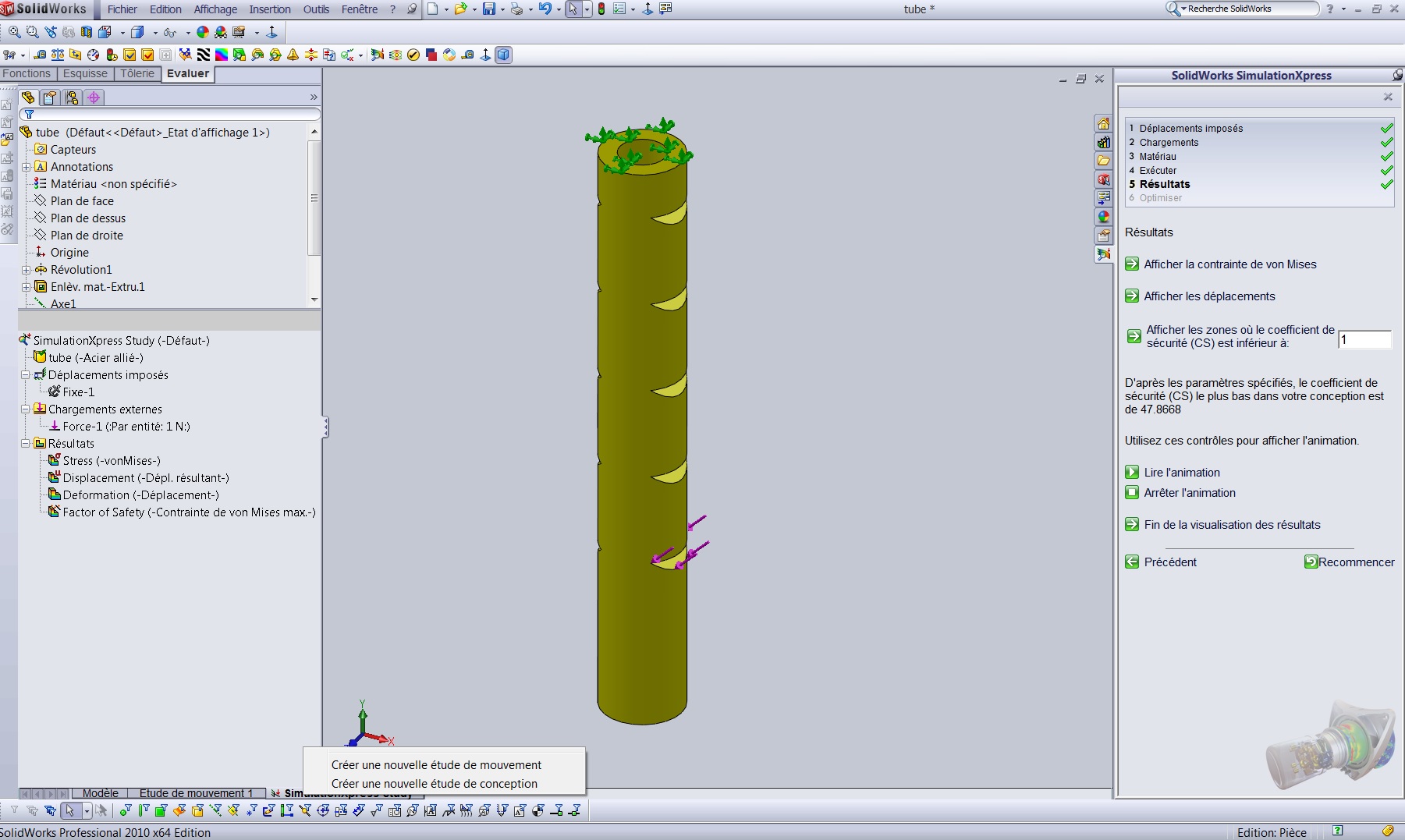Open the SimulationXpress task pane icon
Screen dimensions: 1405x840
coord(1103,254)
